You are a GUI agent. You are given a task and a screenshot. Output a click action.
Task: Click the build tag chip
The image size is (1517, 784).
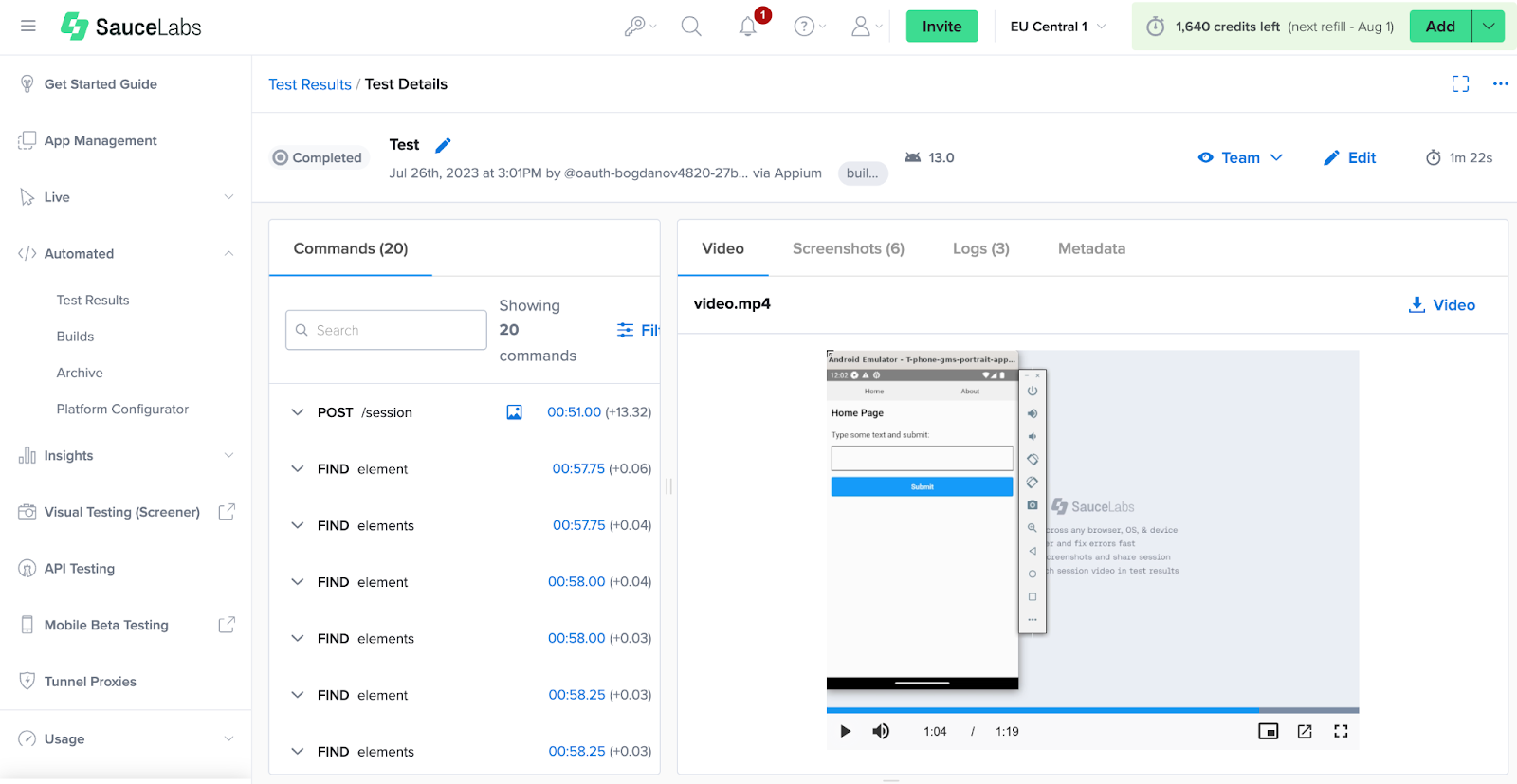(863, 173)
